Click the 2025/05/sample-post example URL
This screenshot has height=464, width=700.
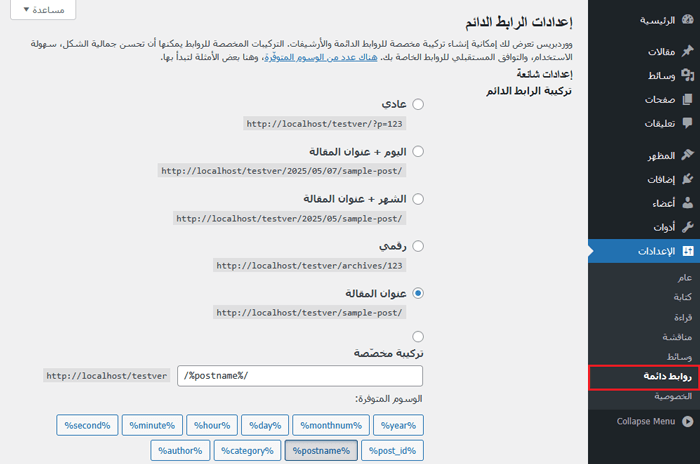point(289,218)
